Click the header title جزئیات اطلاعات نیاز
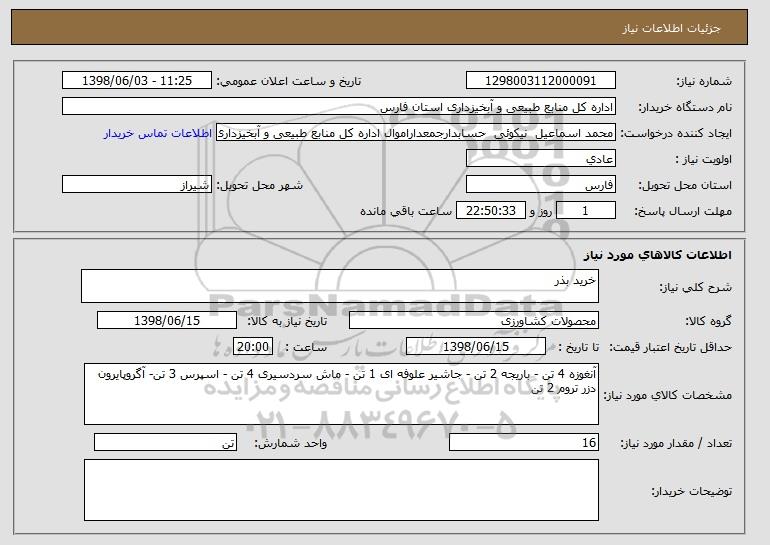 [x=672, y=28]
